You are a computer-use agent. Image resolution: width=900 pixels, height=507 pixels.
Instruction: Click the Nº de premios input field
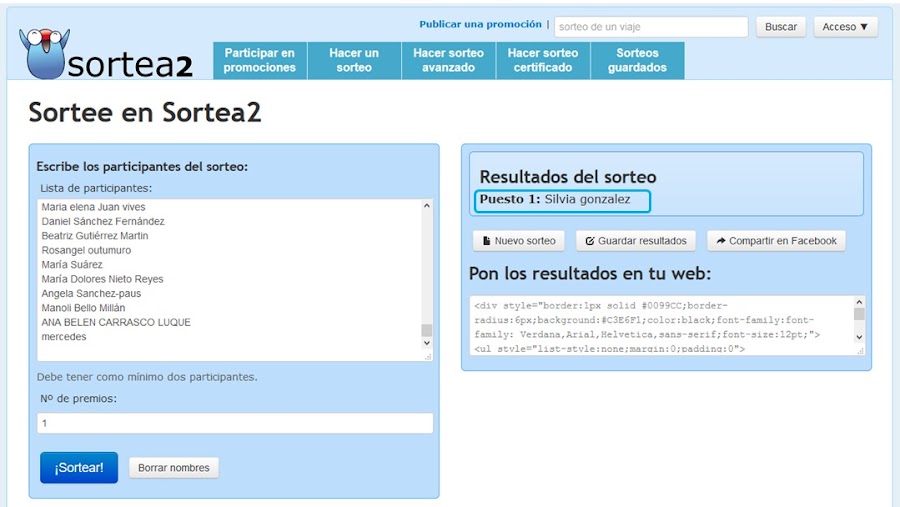tap(235, 423)
